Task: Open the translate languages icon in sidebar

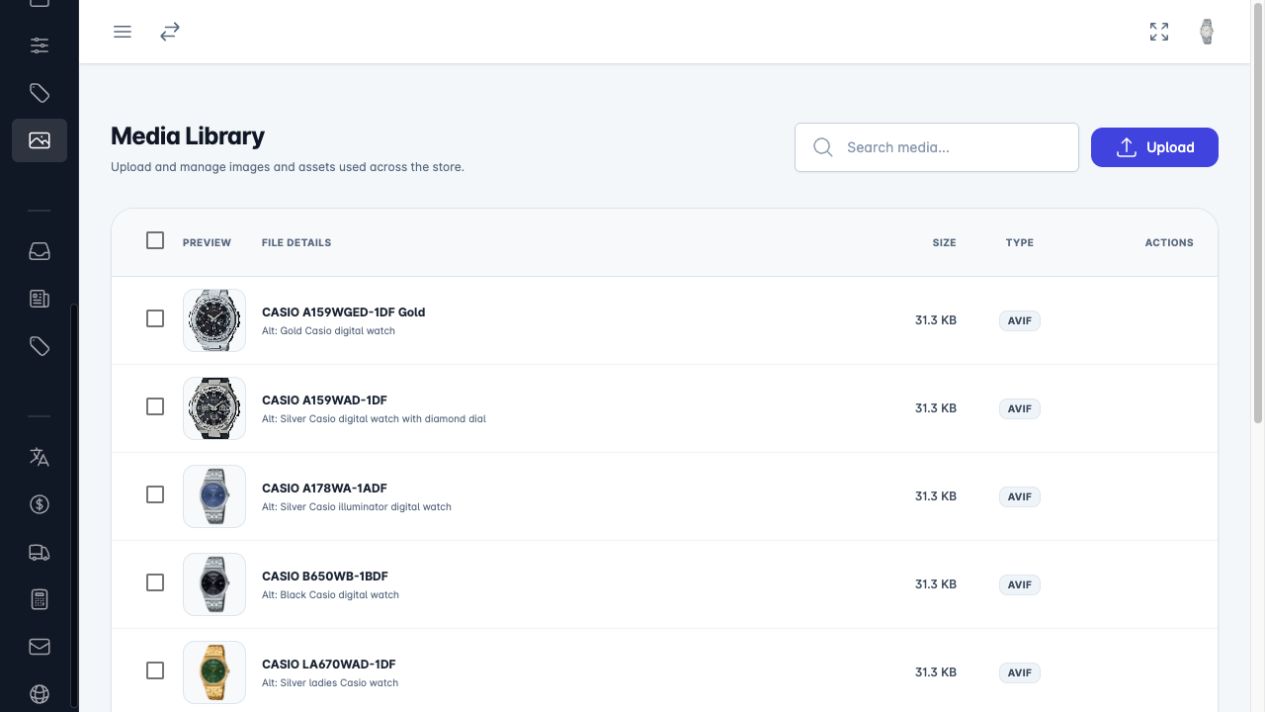Action: 39,457
